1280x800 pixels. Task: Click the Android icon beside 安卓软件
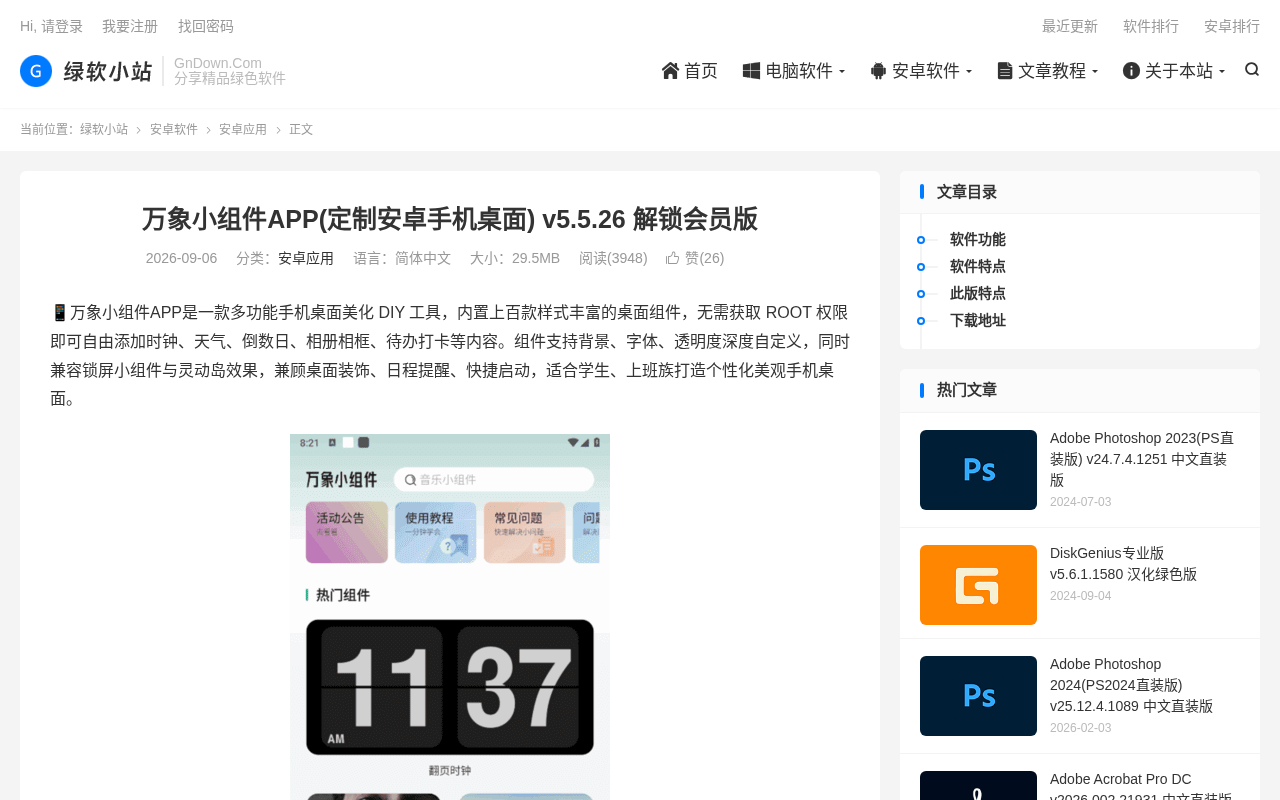tap(878, 70)
